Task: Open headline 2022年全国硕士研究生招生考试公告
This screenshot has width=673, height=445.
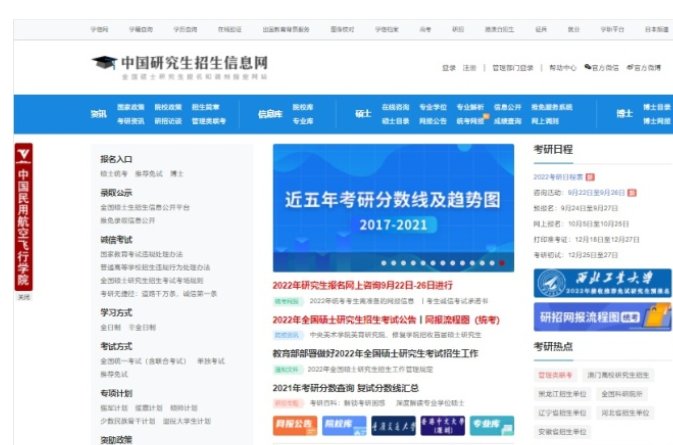Action: point(344,320)
